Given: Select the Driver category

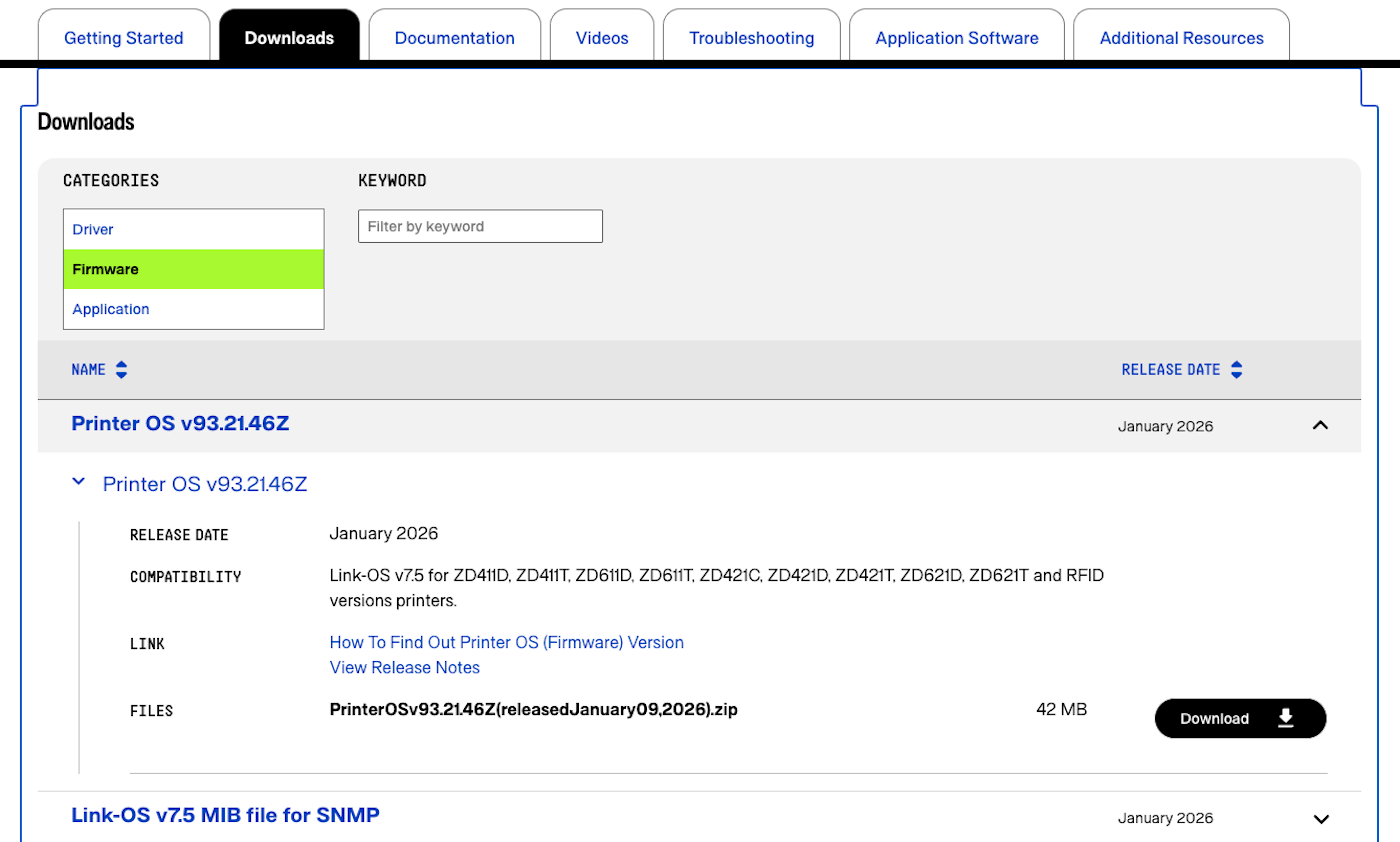Looking at the screenshot, I should 194,229.
